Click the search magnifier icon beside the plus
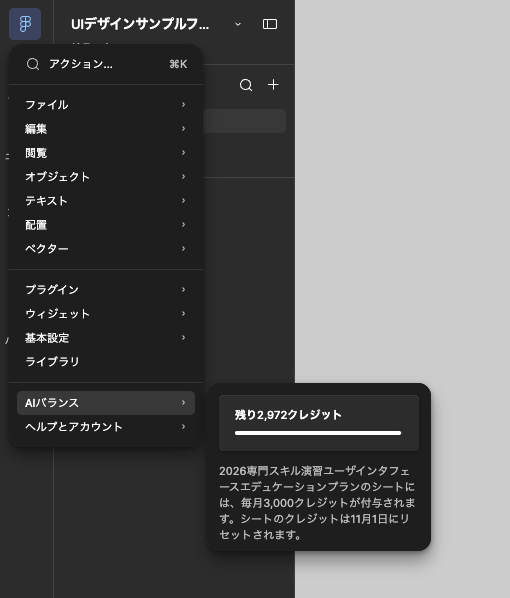This screenshot has width=510, height=598. coord(246,85)
